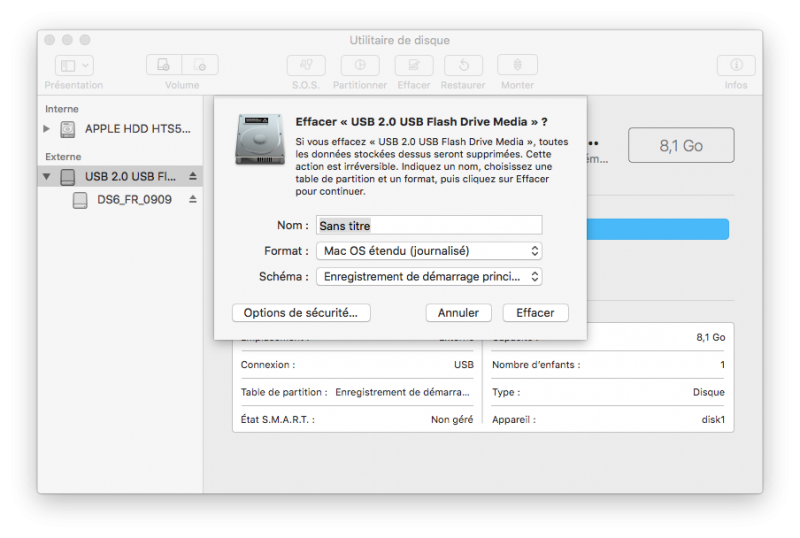Viewport: 800px width, 538px height.
Task: Click the État S.M.A.R.T. Non géré value
Action: point(452,420)
